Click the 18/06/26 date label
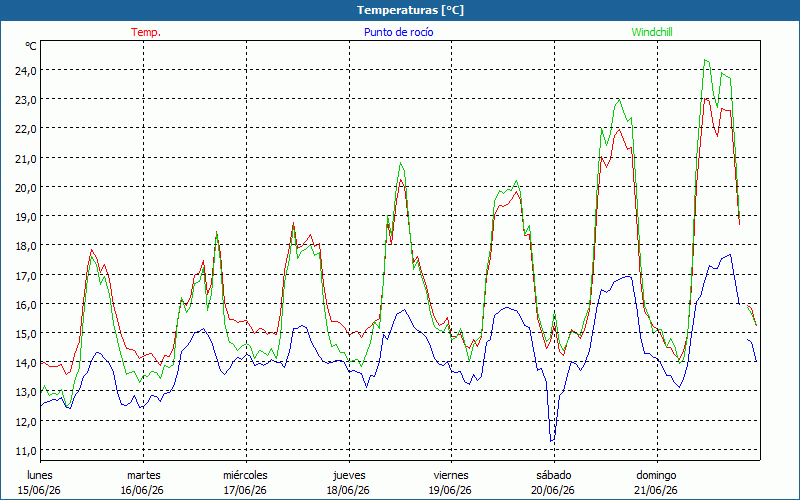Image resolution: width=800 pixels, height=500 pixels. coord(348,490)
